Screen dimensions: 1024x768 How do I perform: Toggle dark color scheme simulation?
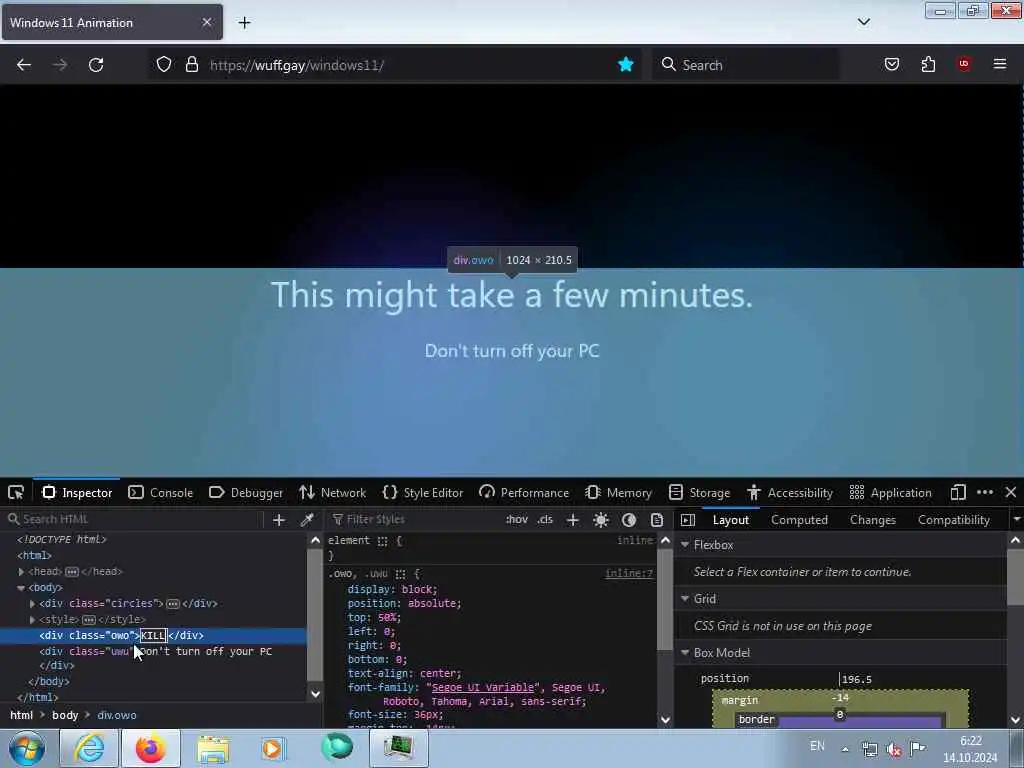(x=629, y=520)
